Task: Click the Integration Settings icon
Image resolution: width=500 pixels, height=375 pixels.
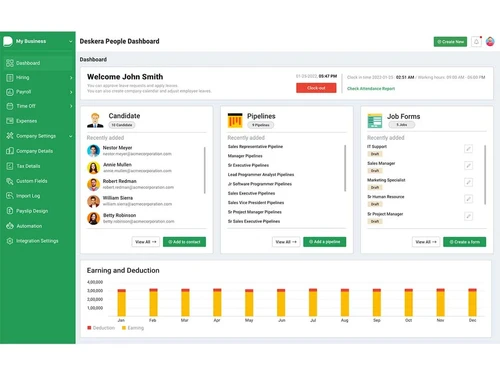Action: (x=10, y=241)
